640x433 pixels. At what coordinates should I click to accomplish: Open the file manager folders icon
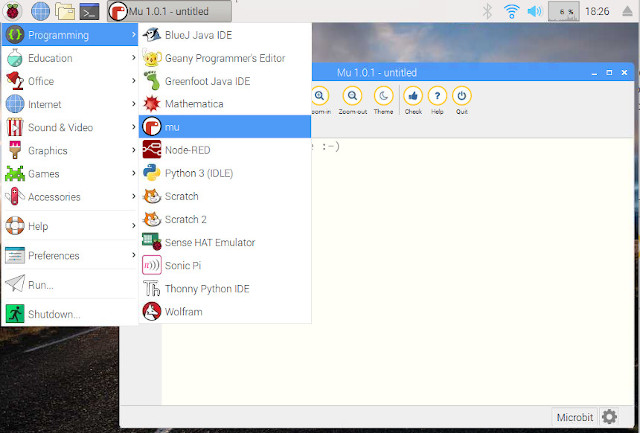pyautogui.click(x=65, y=11)
